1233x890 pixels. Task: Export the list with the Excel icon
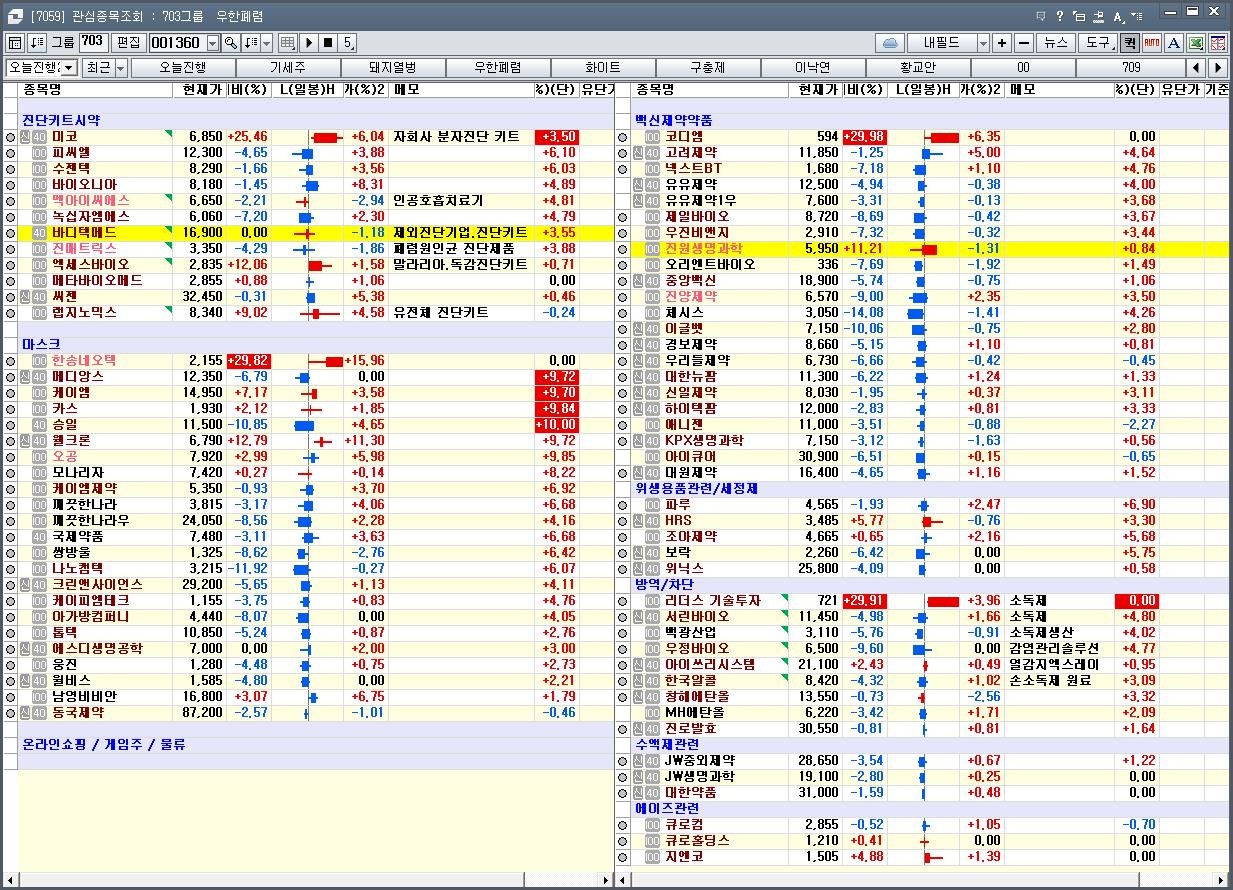coord(1196,43)
